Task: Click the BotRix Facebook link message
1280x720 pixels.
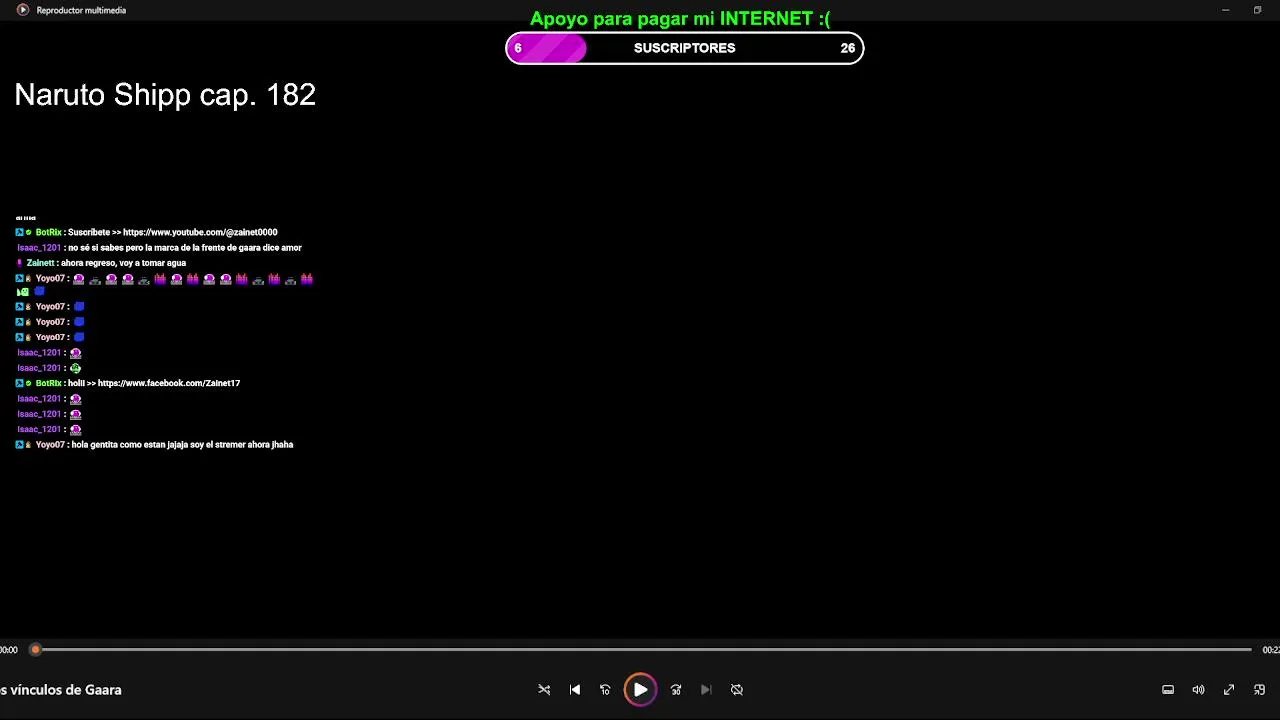Action: tap(128, 383)
